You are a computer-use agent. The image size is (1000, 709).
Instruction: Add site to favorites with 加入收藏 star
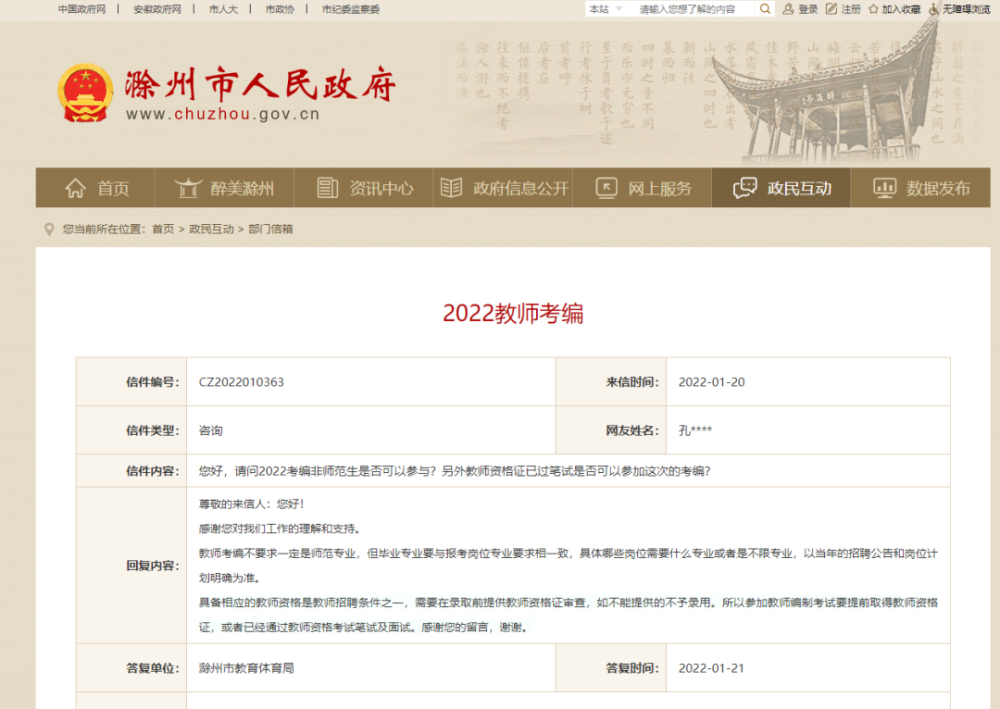(x=874, y=9)
